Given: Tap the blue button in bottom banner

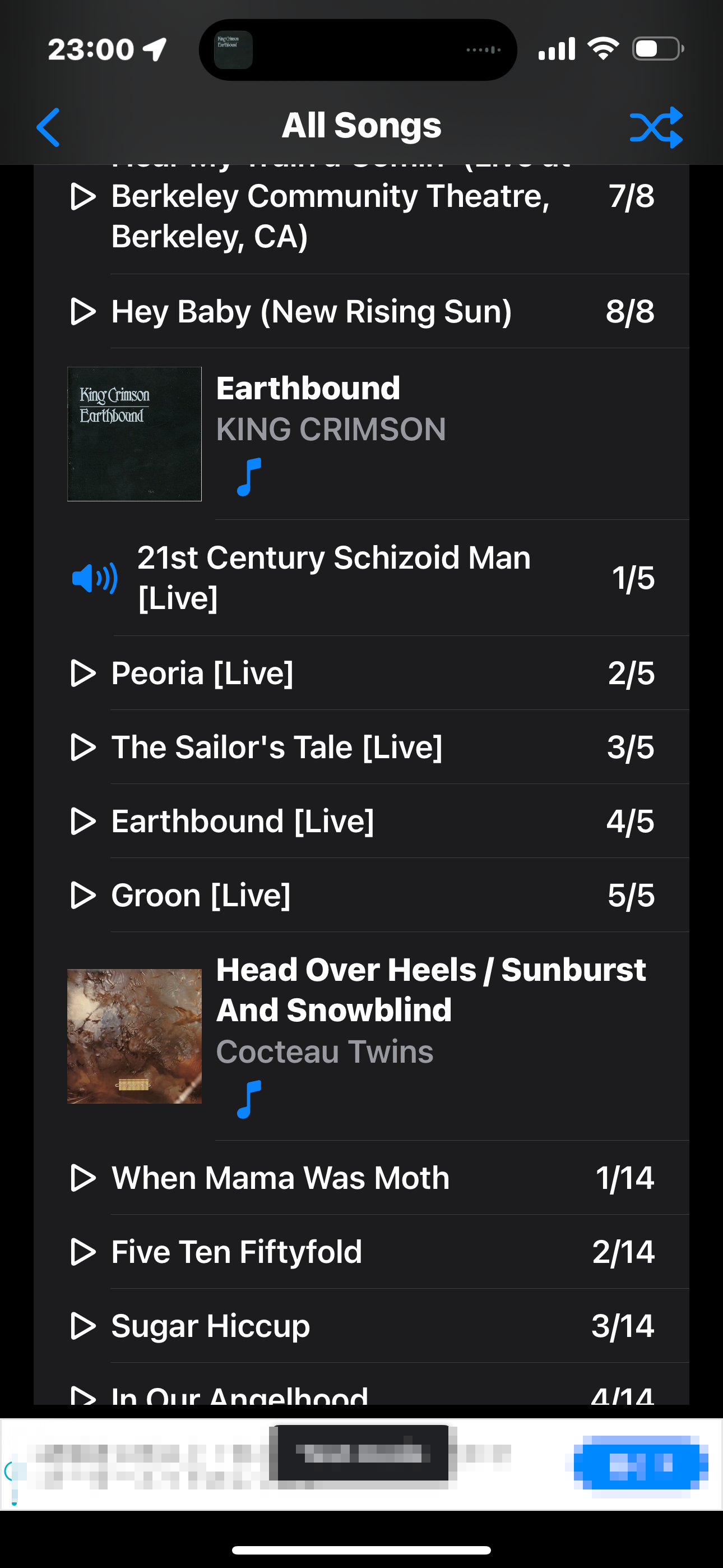Looking at the screenshot, I should click(x=640, y=1462).
